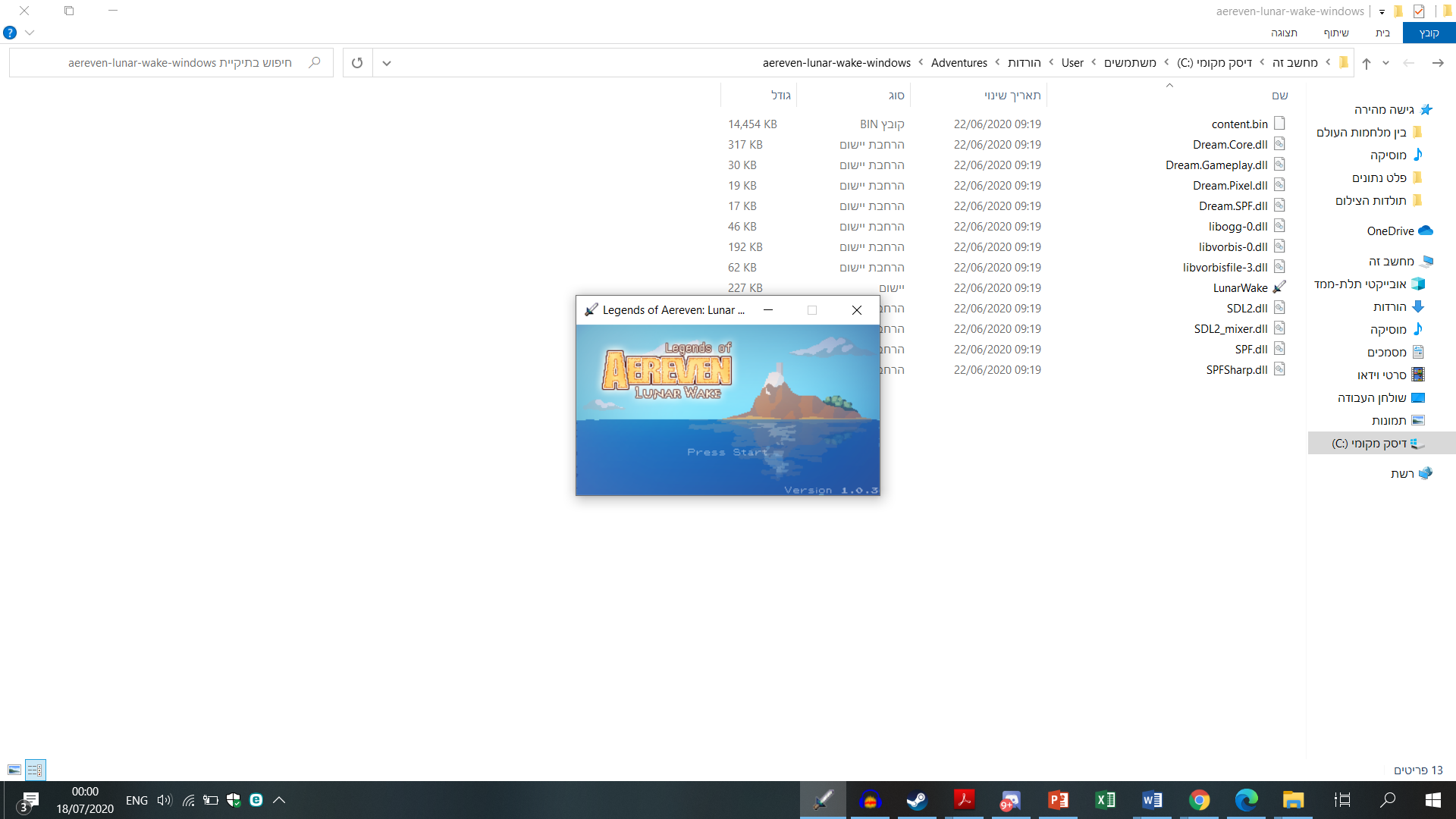The image size is (1456, 819).
Task: Open Adobe Acrobat from the taskbar
Action: (964, 800)
